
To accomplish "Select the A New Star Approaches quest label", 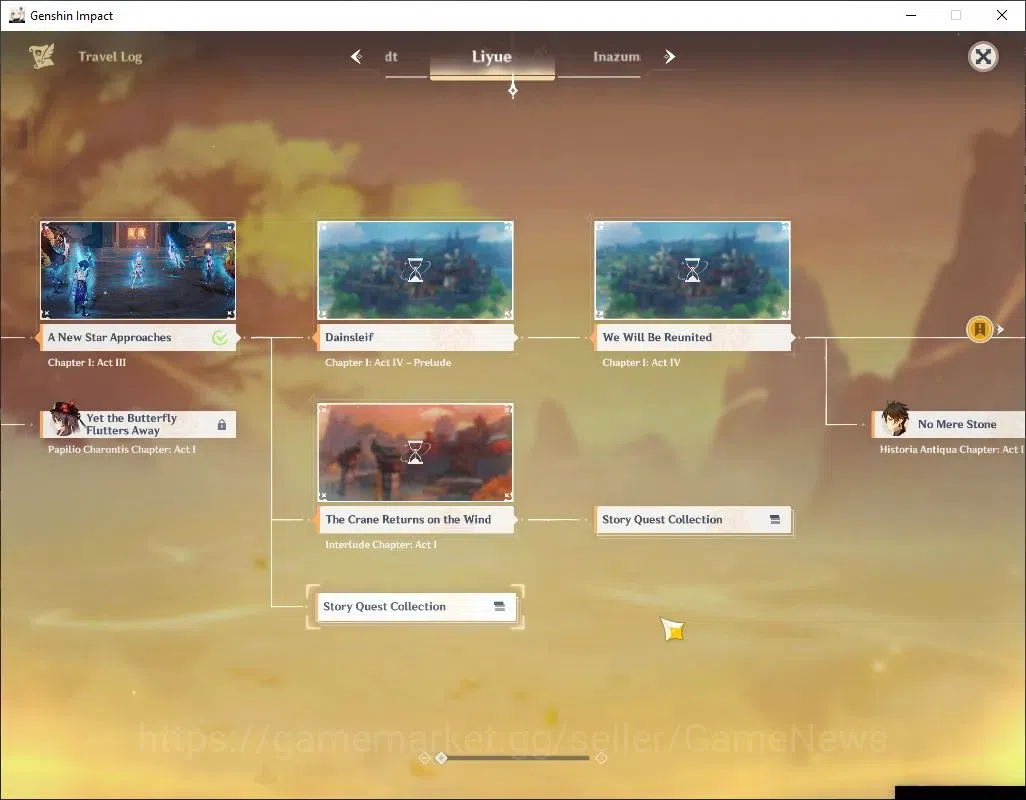I will tap(138, 338).
